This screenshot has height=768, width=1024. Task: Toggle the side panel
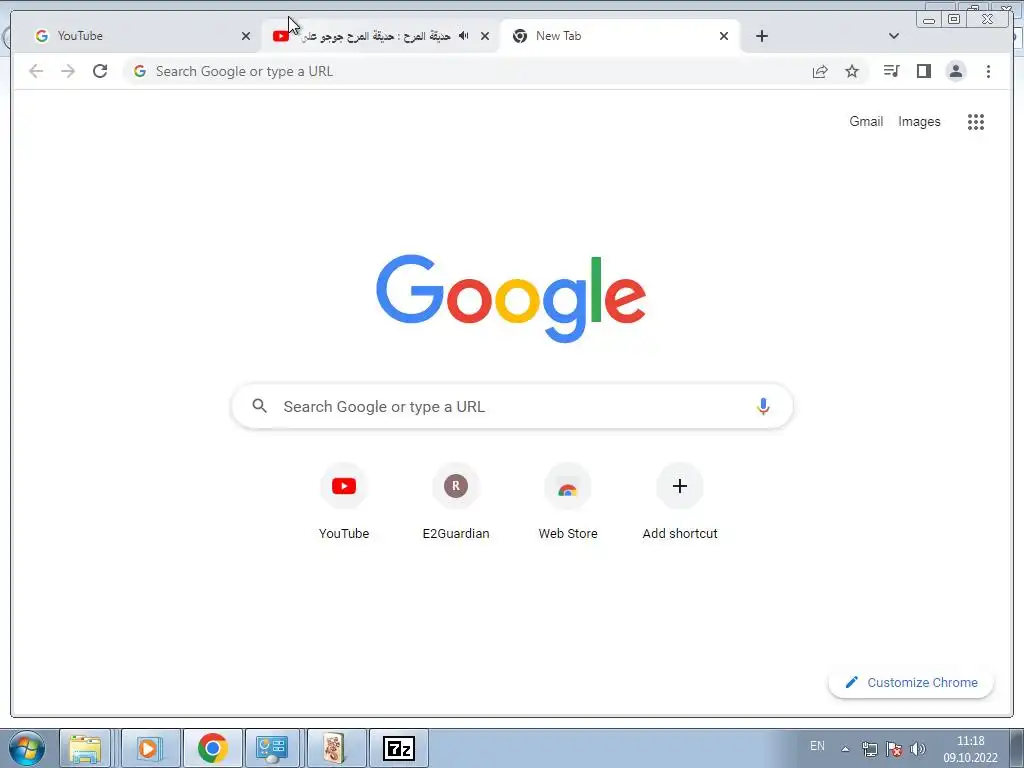(923, 71)
